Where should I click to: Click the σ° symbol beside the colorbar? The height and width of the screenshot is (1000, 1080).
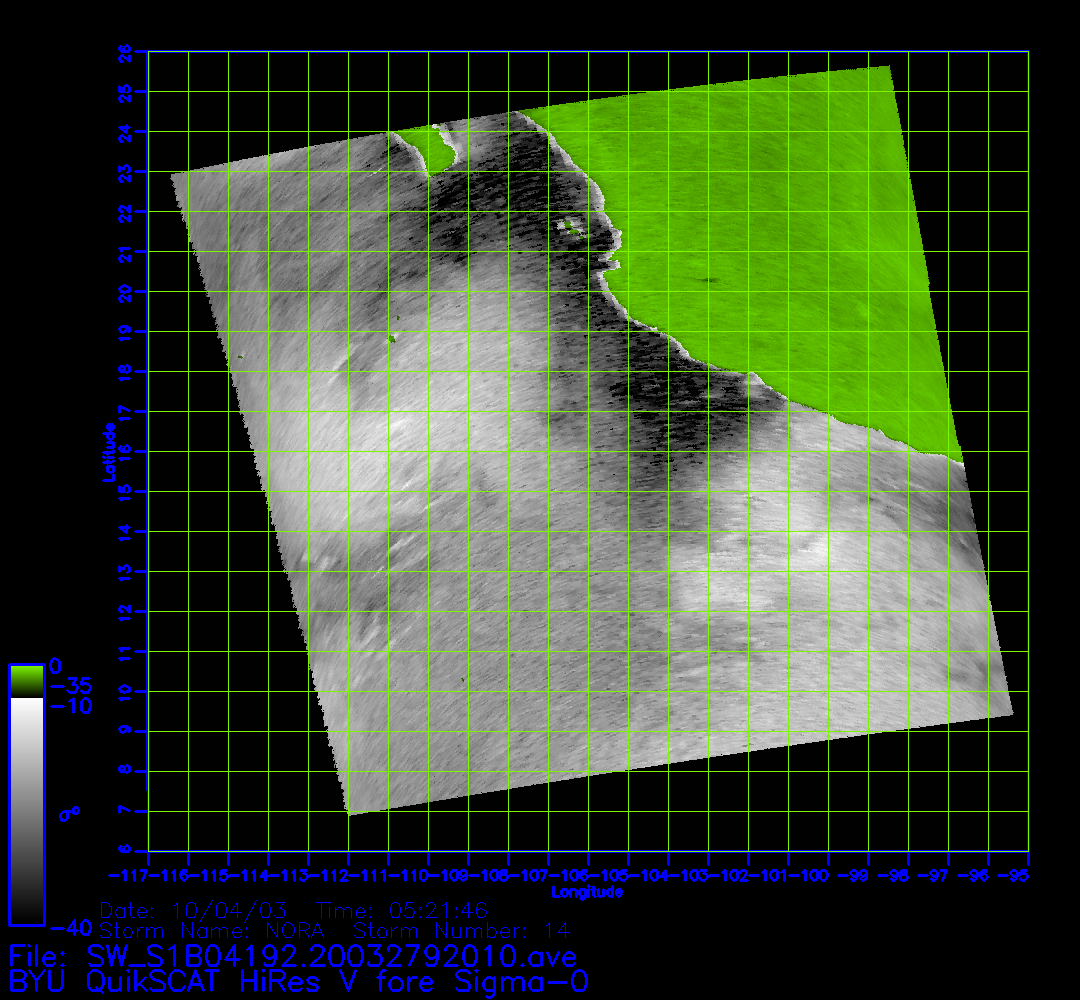[x=69, y=813]
